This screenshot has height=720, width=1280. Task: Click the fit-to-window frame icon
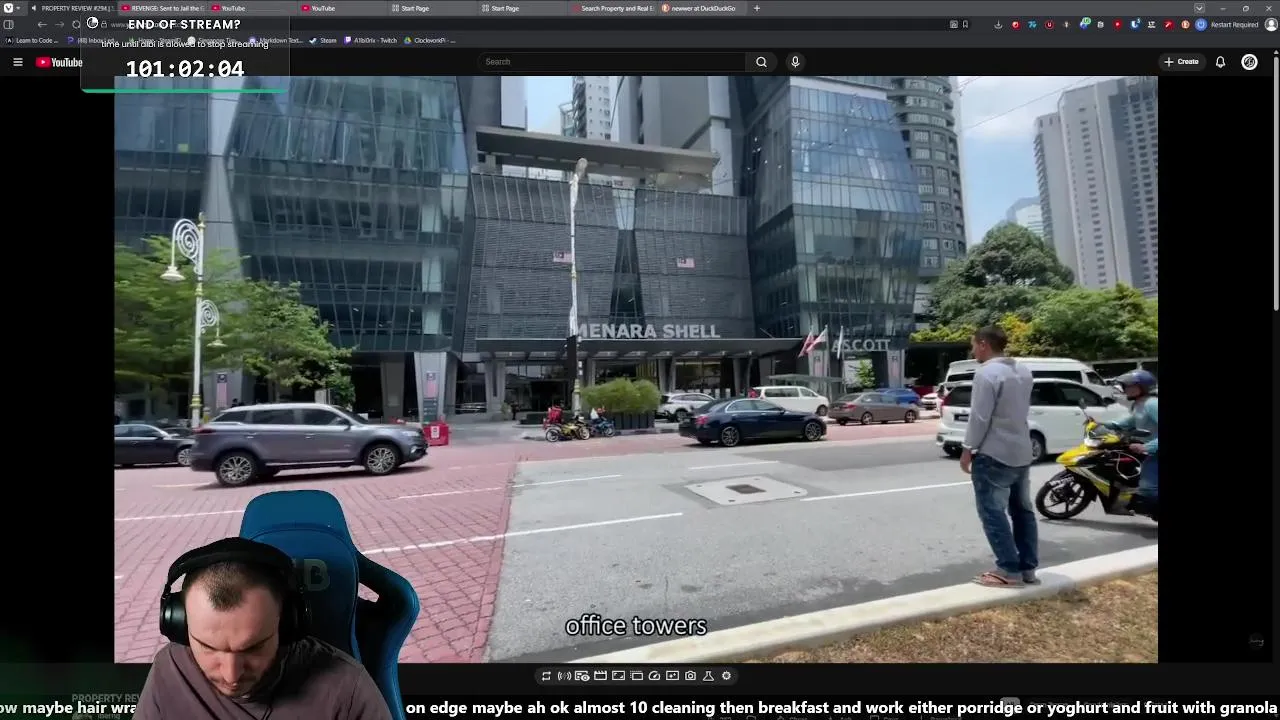pos(618,676)
